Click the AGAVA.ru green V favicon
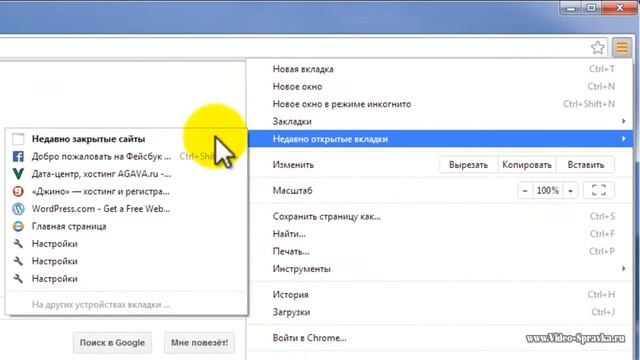 coord(18,174)
